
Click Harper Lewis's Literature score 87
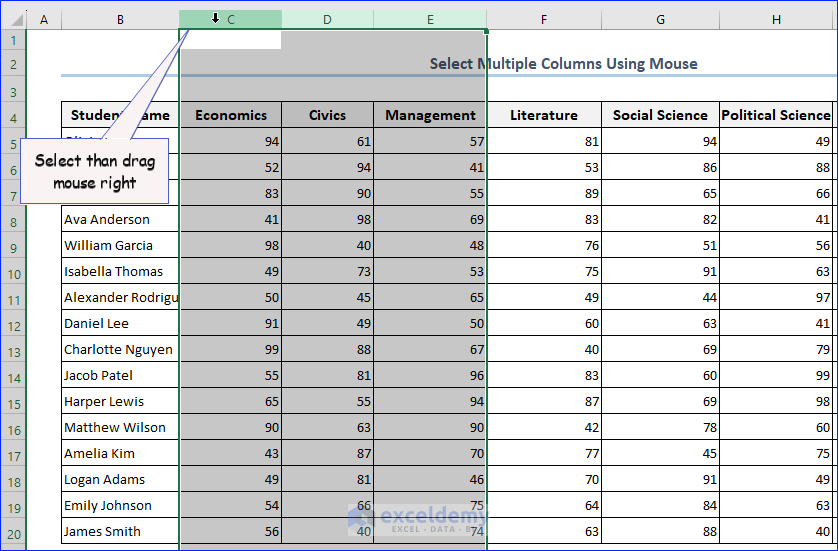tap(544, 401)
